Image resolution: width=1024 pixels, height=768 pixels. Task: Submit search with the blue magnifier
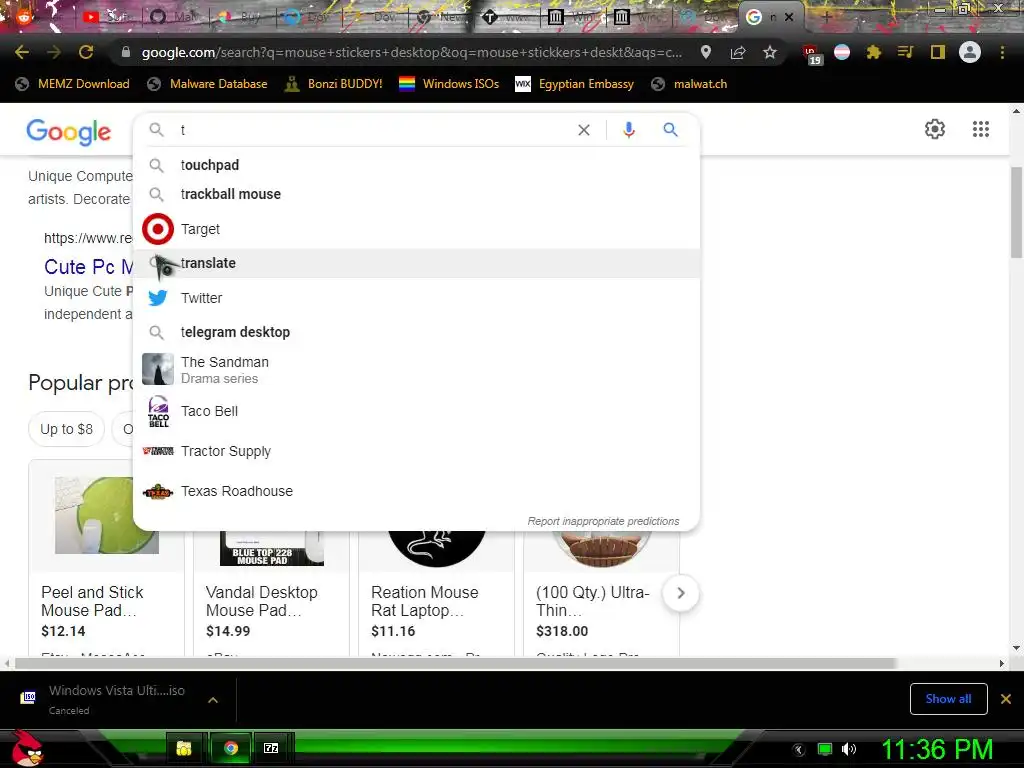[670, 130]
